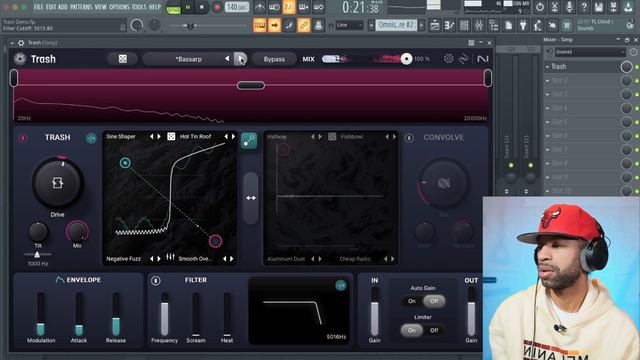Select previous Trash preset arrow
Viewport: 640px width, 360px height.
tap(227, 59)
